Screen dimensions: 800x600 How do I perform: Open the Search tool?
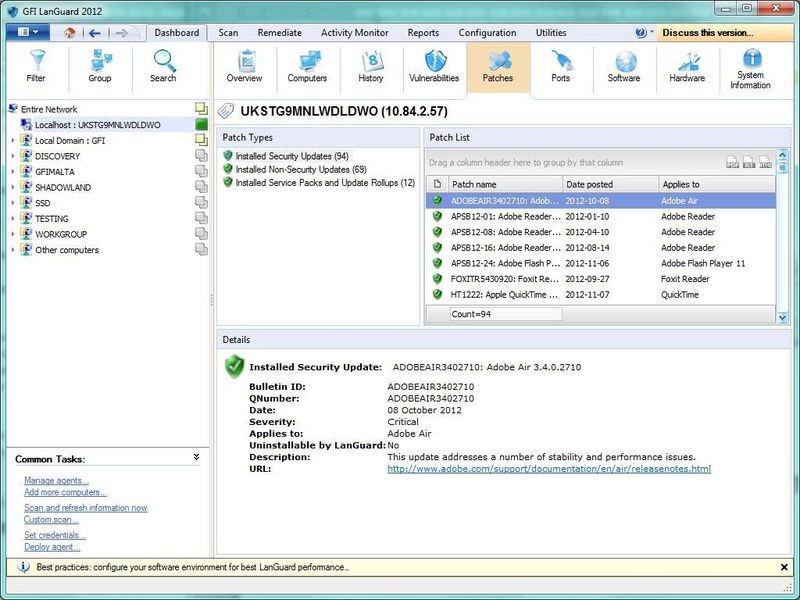163,66
